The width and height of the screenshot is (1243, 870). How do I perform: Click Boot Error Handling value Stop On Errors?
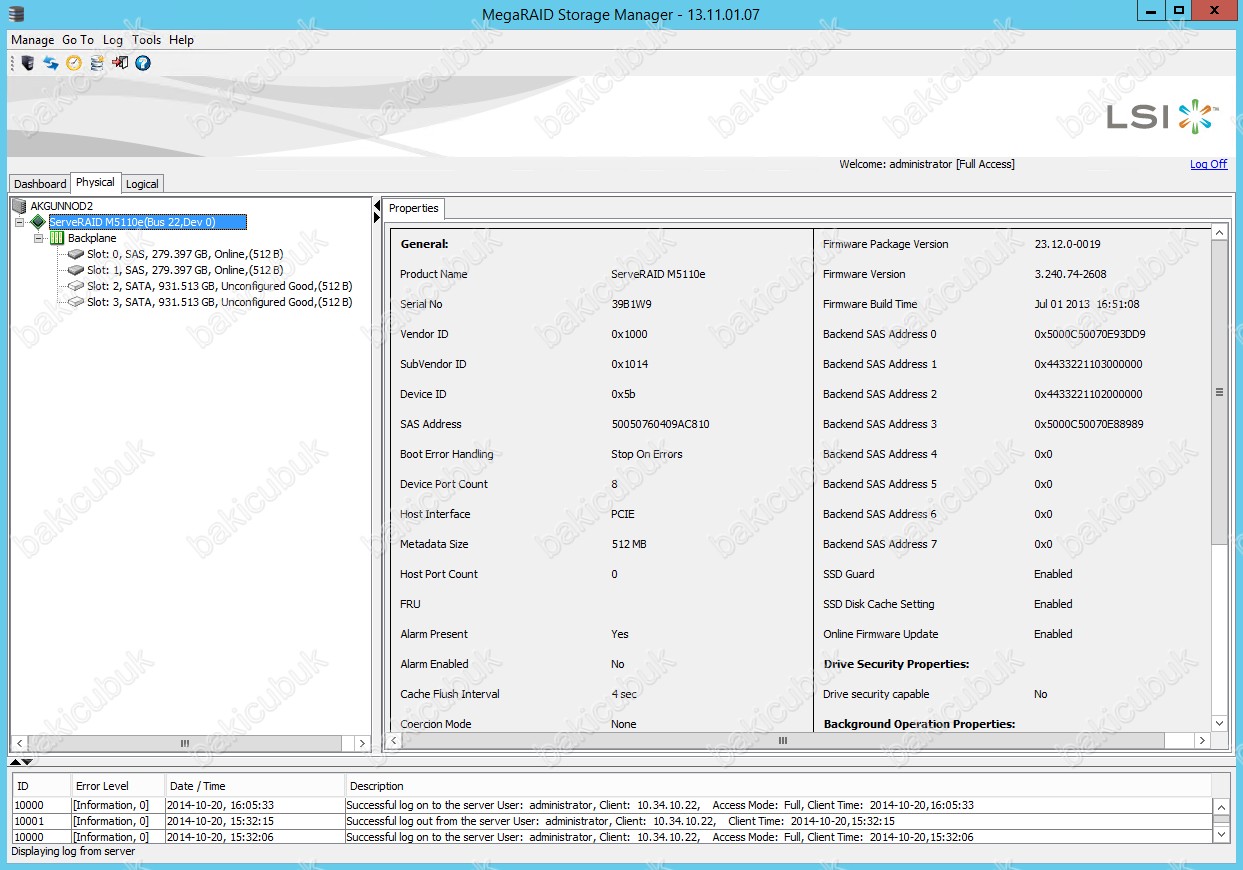[647, 454]
